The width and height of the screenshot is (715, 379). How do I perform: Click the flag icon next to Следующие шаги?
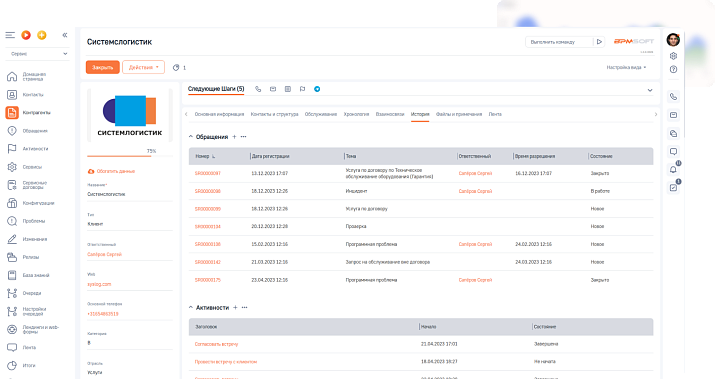(x=302, y=89)
